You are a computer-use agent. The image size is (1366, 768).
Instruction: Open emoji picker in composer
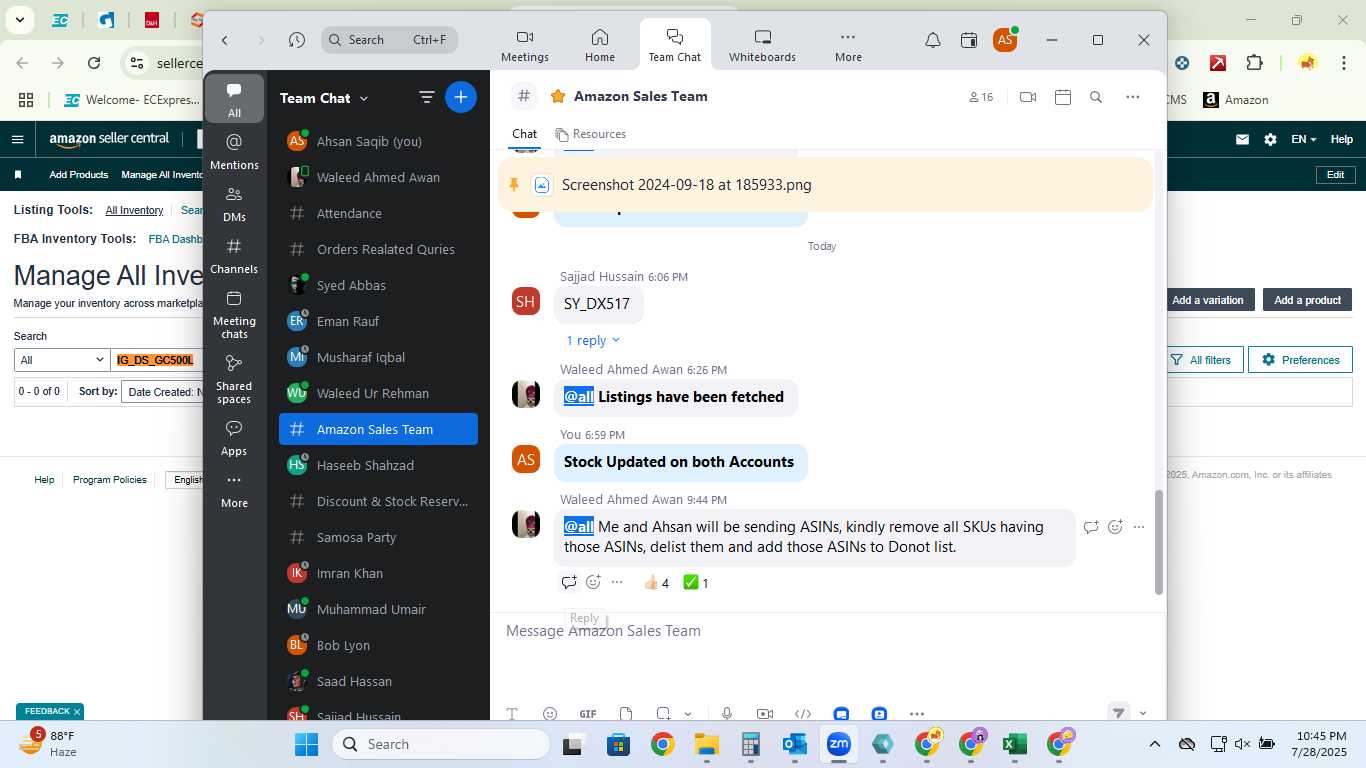[549, 714]
